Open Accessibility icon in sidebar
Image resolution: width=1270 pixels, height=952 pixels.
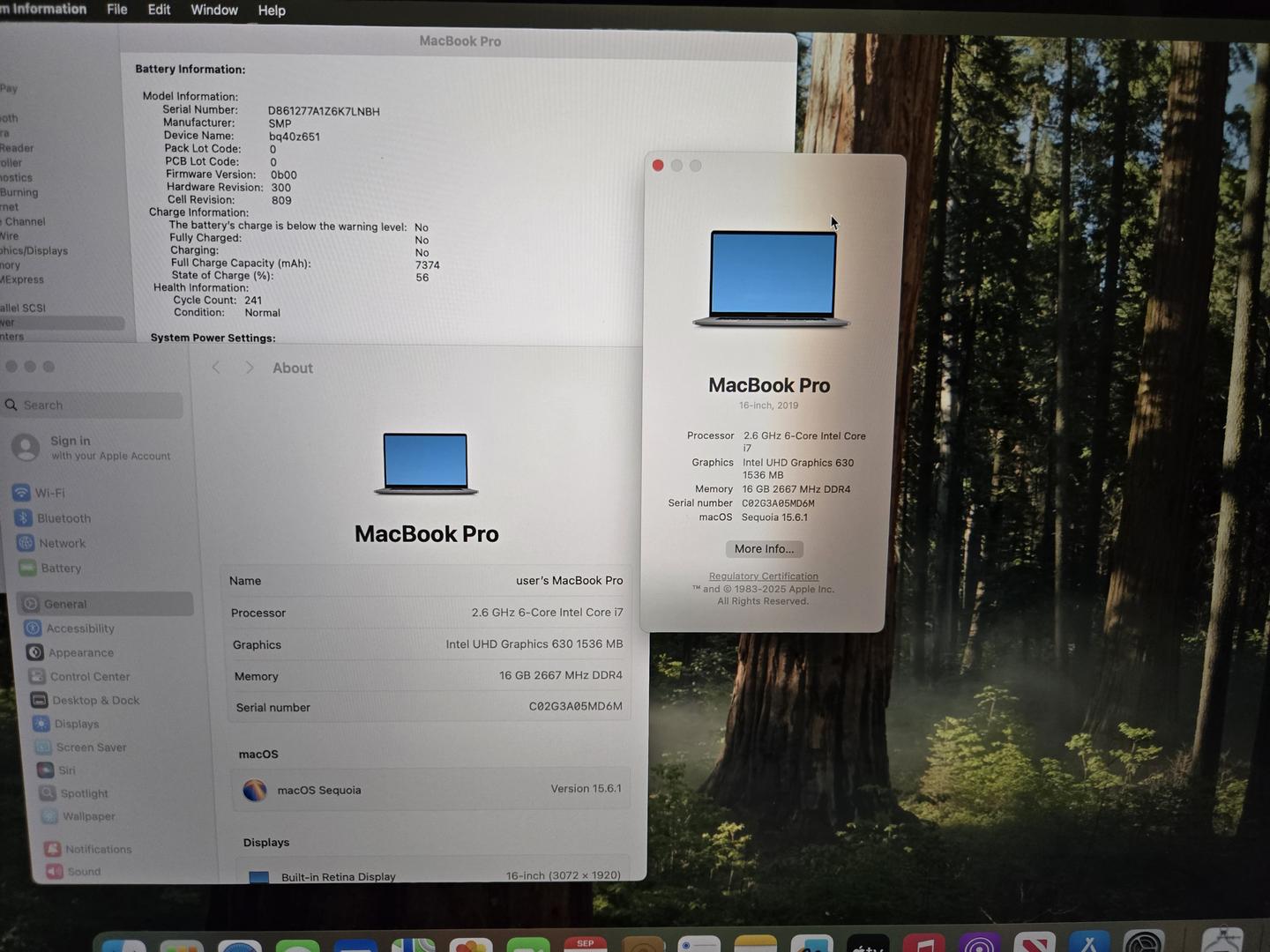(34, 628)
